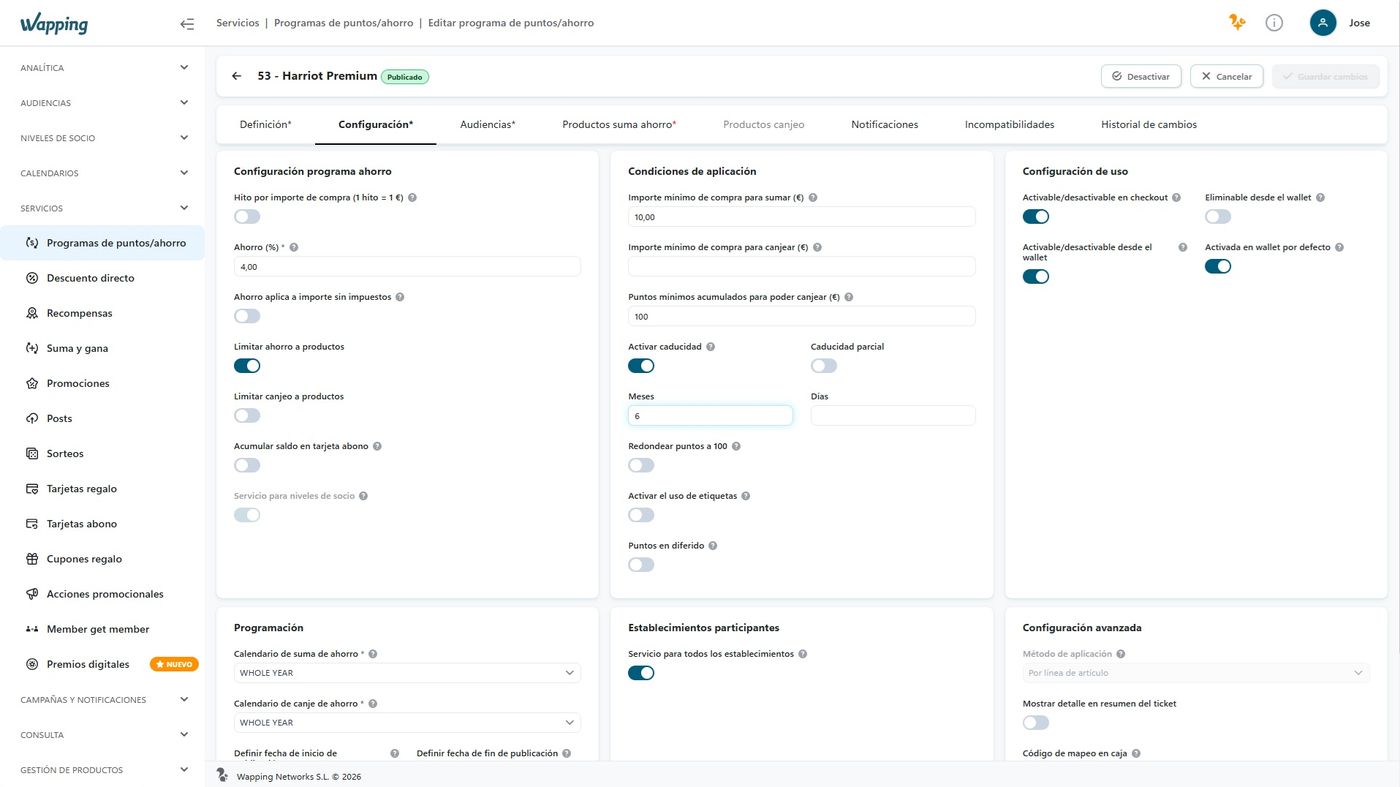Open Calendario de canje de ahorro dropdown
This screenshot has width=1400, height=787.
click(x=407, y=722)
